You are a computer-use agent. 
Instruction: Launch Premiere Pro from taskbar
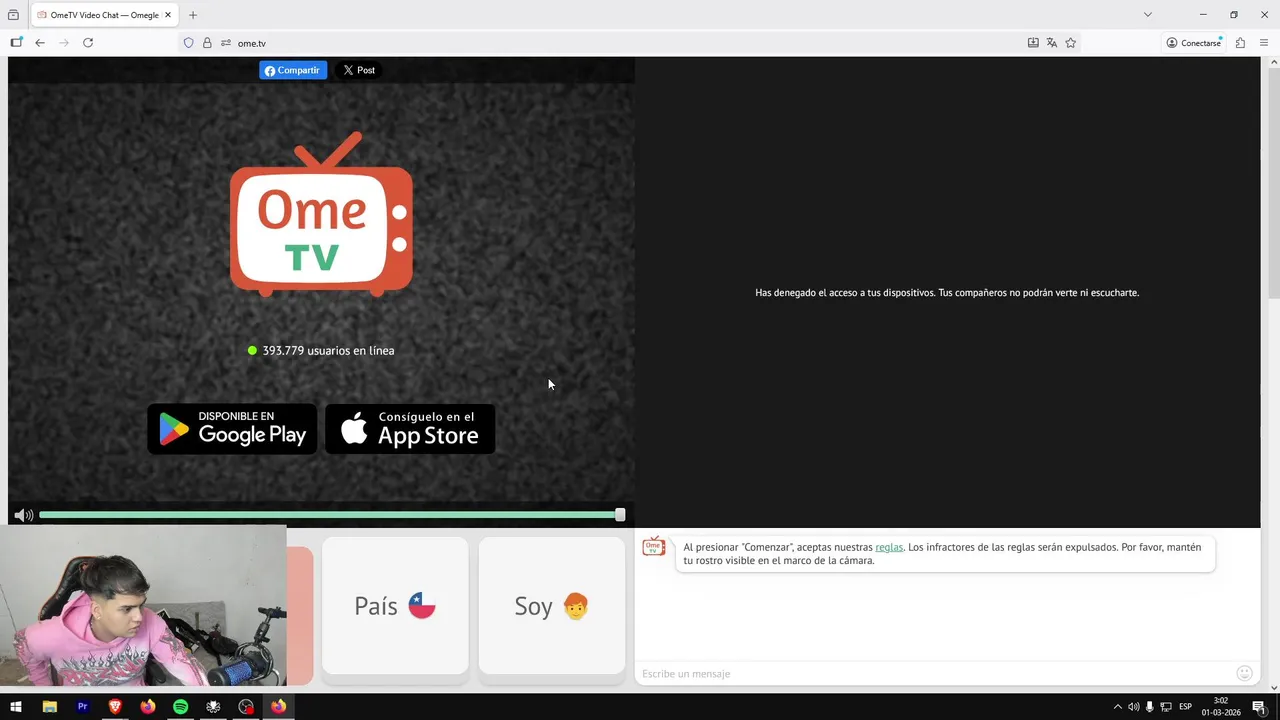(x=82, y=707)
